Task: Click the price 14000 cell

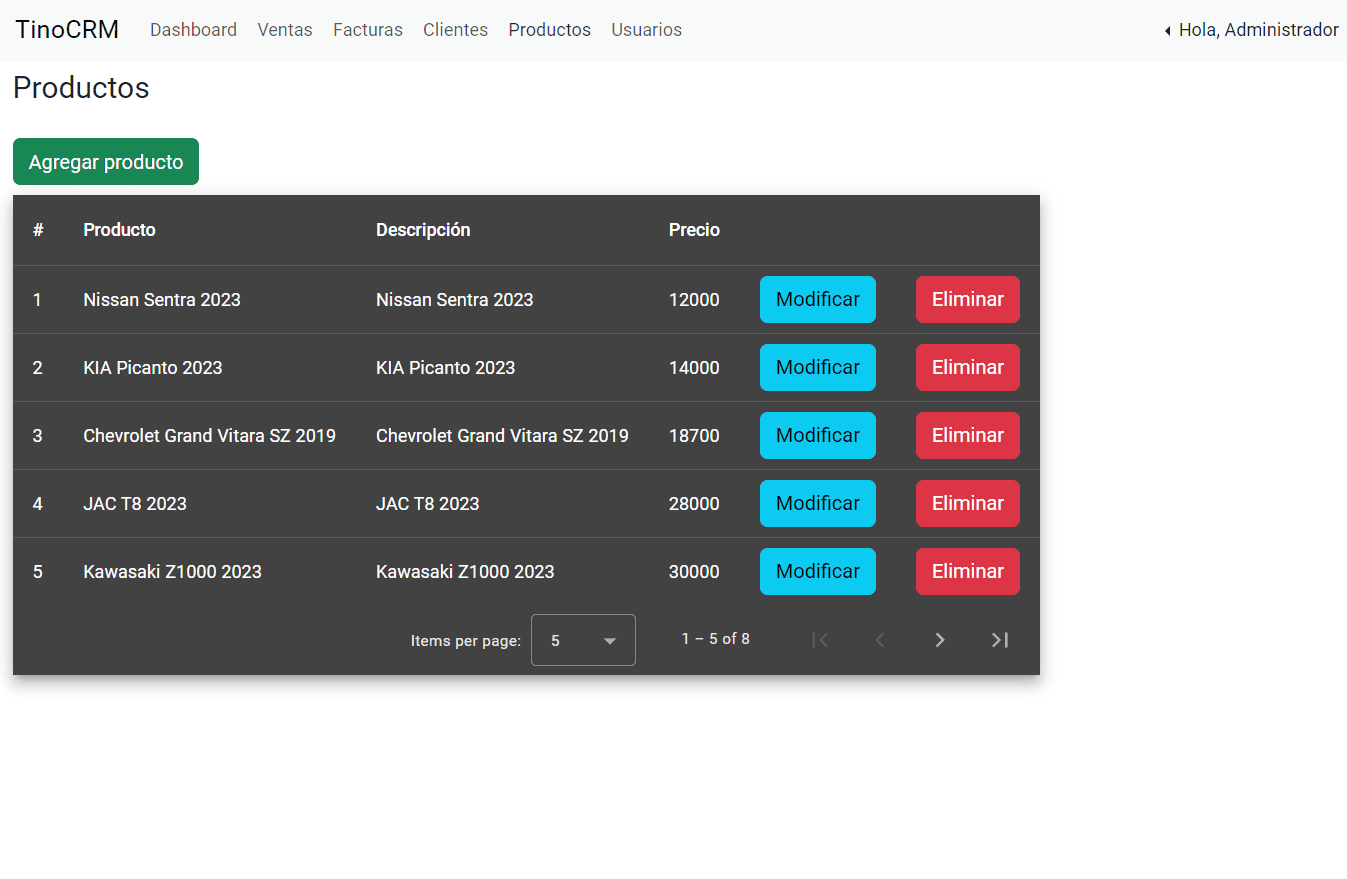Action: click(694, 368)
